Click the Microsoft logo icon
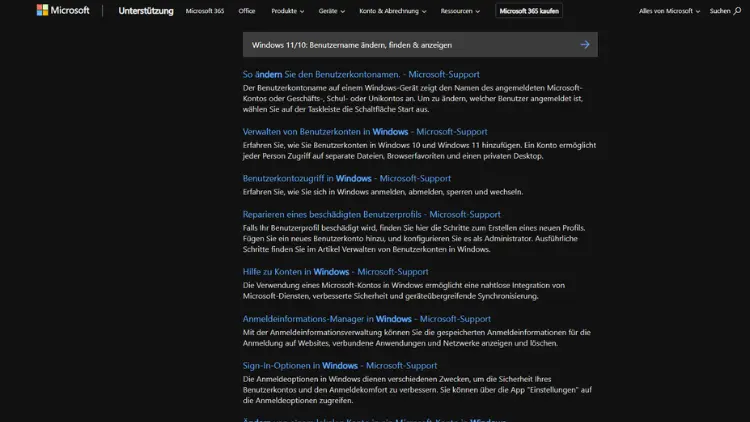 point(43,10)
